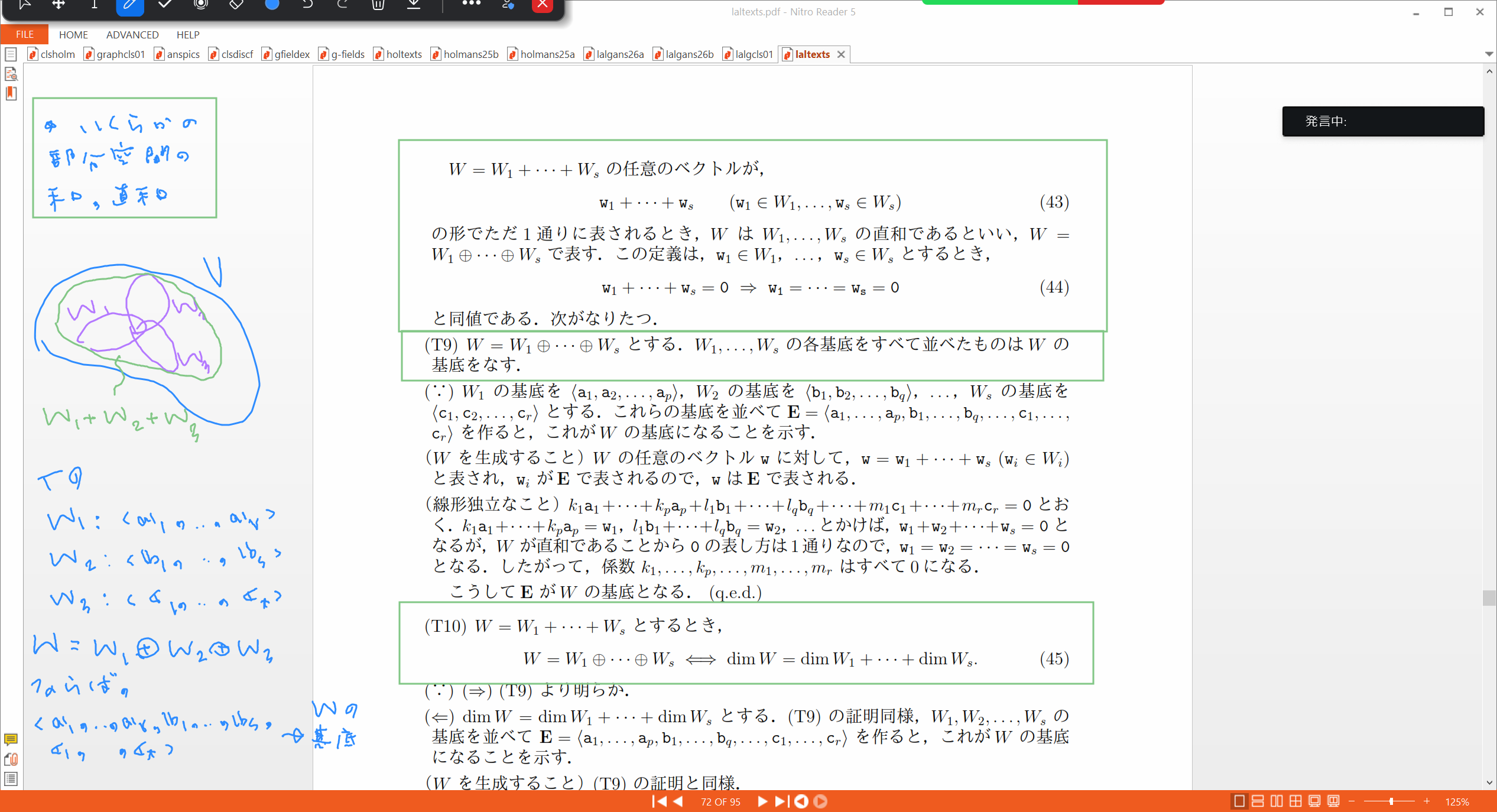Click the 125% zoom level

pyautogui.click(x=1457, y=802)
